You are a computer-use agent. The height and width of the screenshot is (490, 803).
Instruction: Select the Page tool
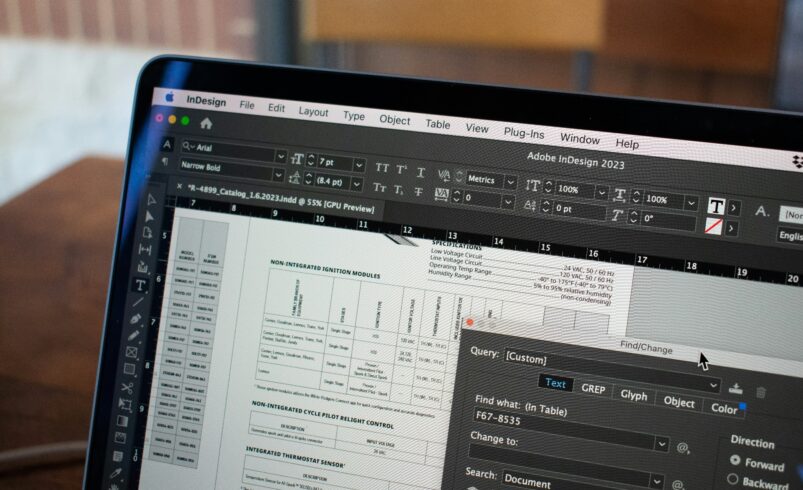(147, 233)
